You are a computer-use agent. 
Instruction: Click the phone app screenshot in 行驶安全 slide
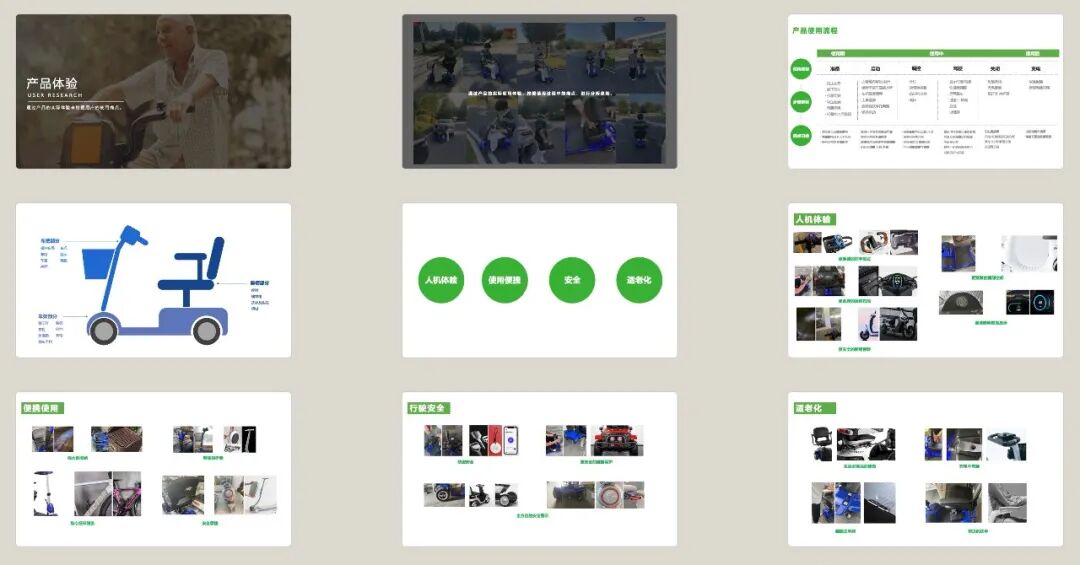click(510, 440)
